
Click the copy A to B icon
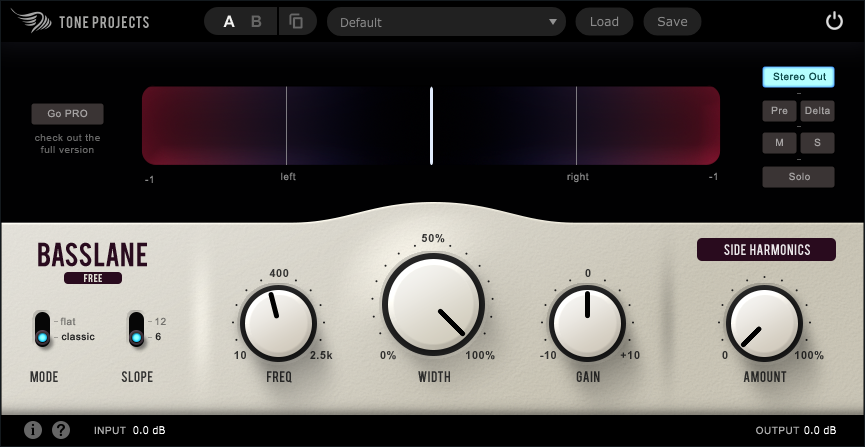coord(296,21)
